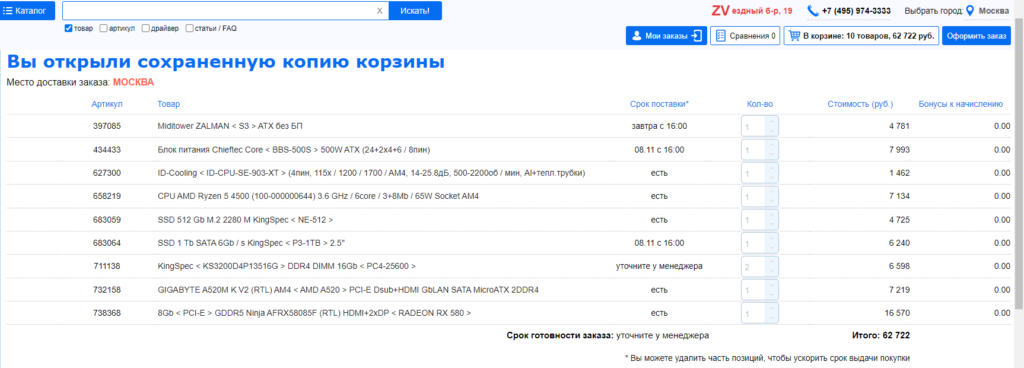The width and height of the screenshot is (1024, 368).
Task: Open product Блок питания Chieftec Core
Action: [294, 150]
